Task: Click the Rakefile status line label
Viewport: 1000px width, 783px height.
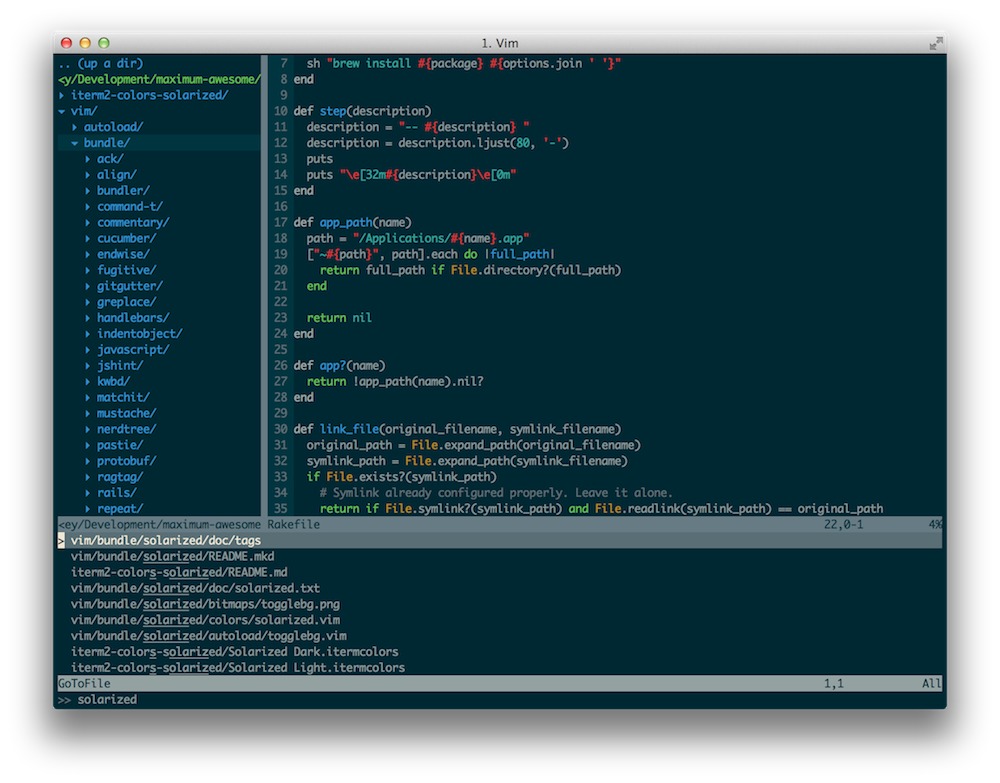Action: (293, 525)
